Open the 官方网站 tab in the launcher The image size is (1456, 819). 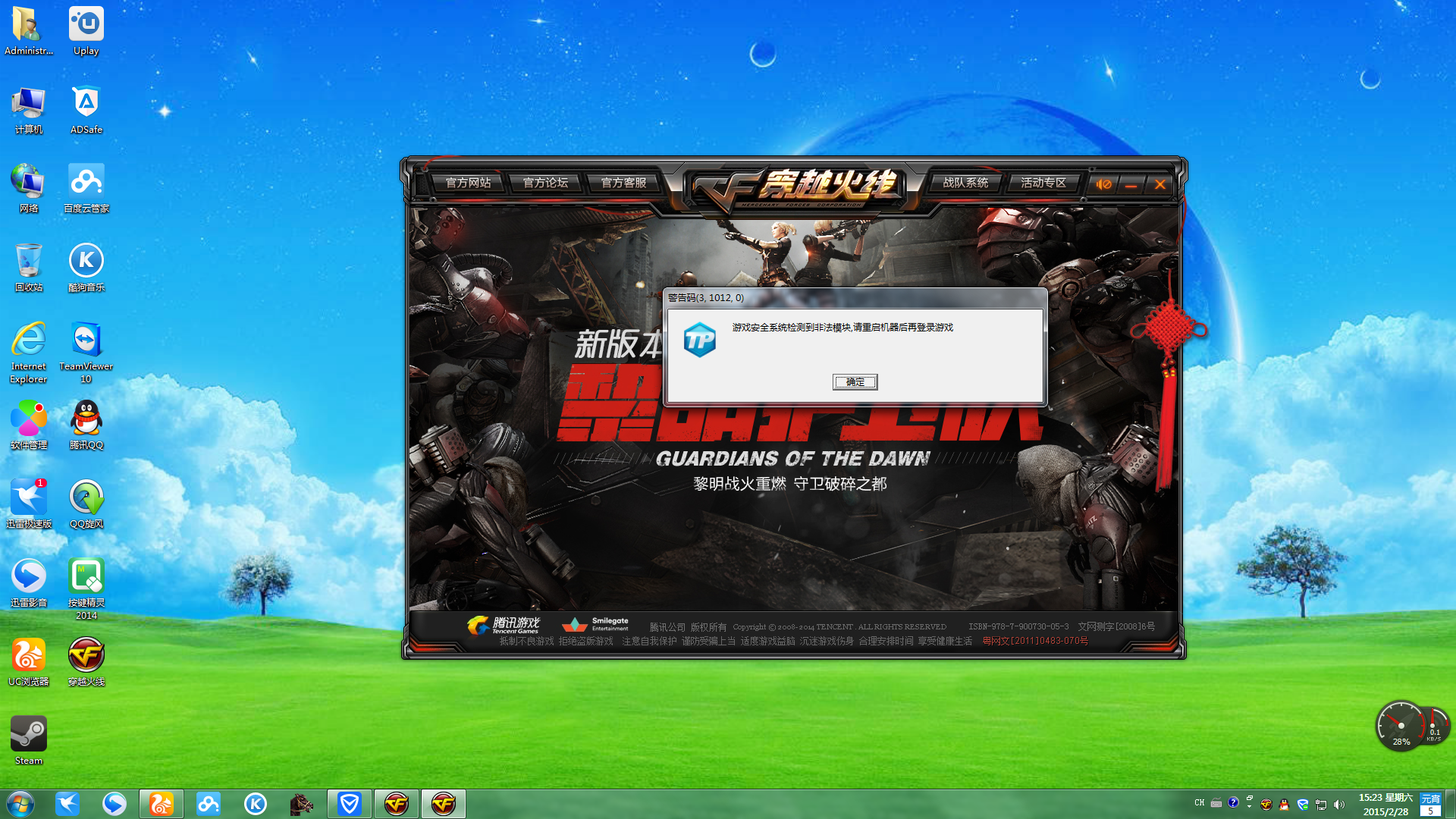[x=468, y=183]
